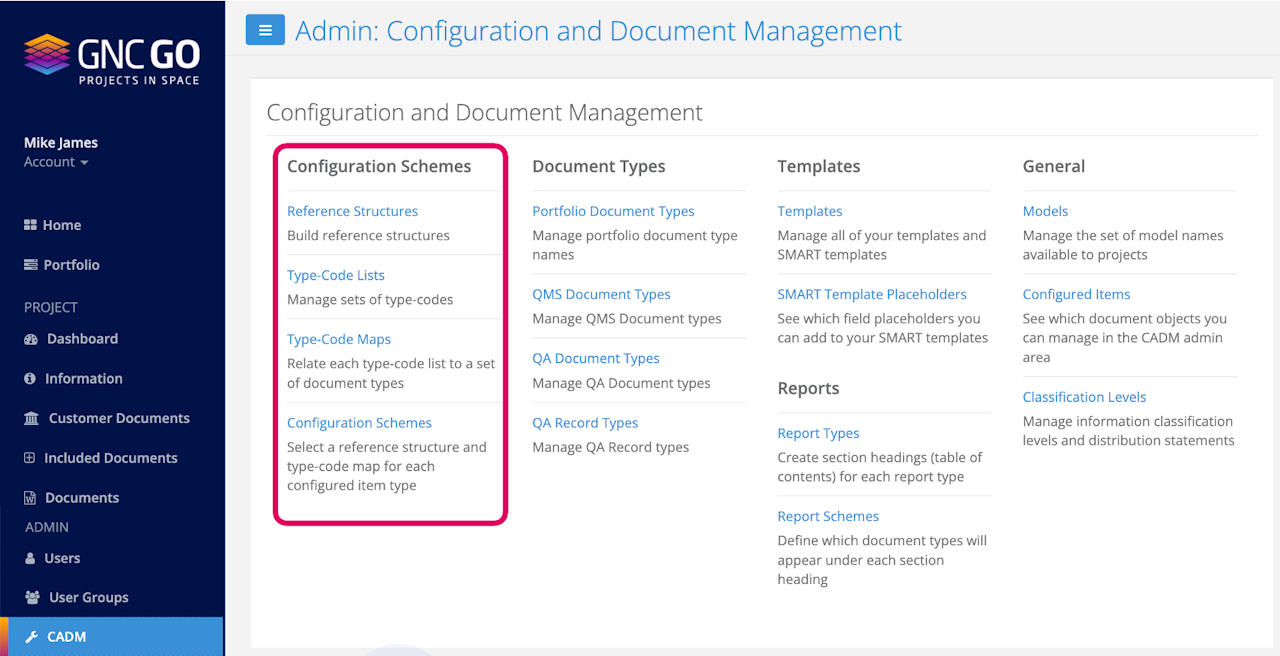1280x656 pixels.
Task: Click the Users person icon
Action: 30,558
